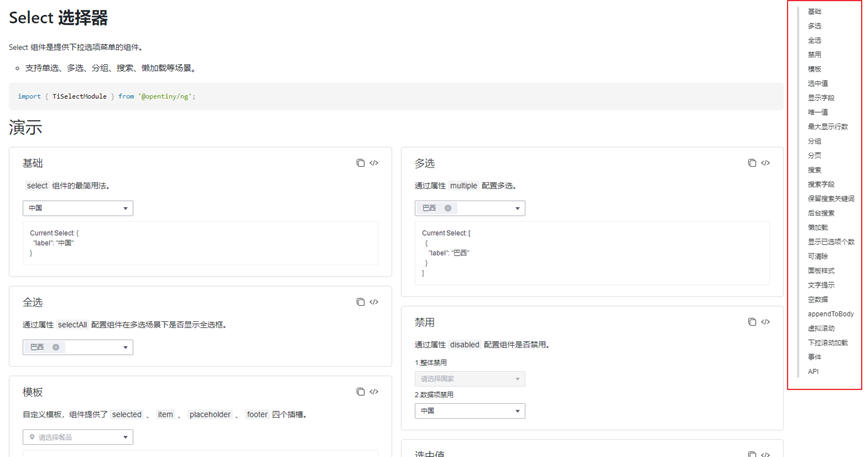Jump to 多选 in the sidebar anchor

pos(815,26)
